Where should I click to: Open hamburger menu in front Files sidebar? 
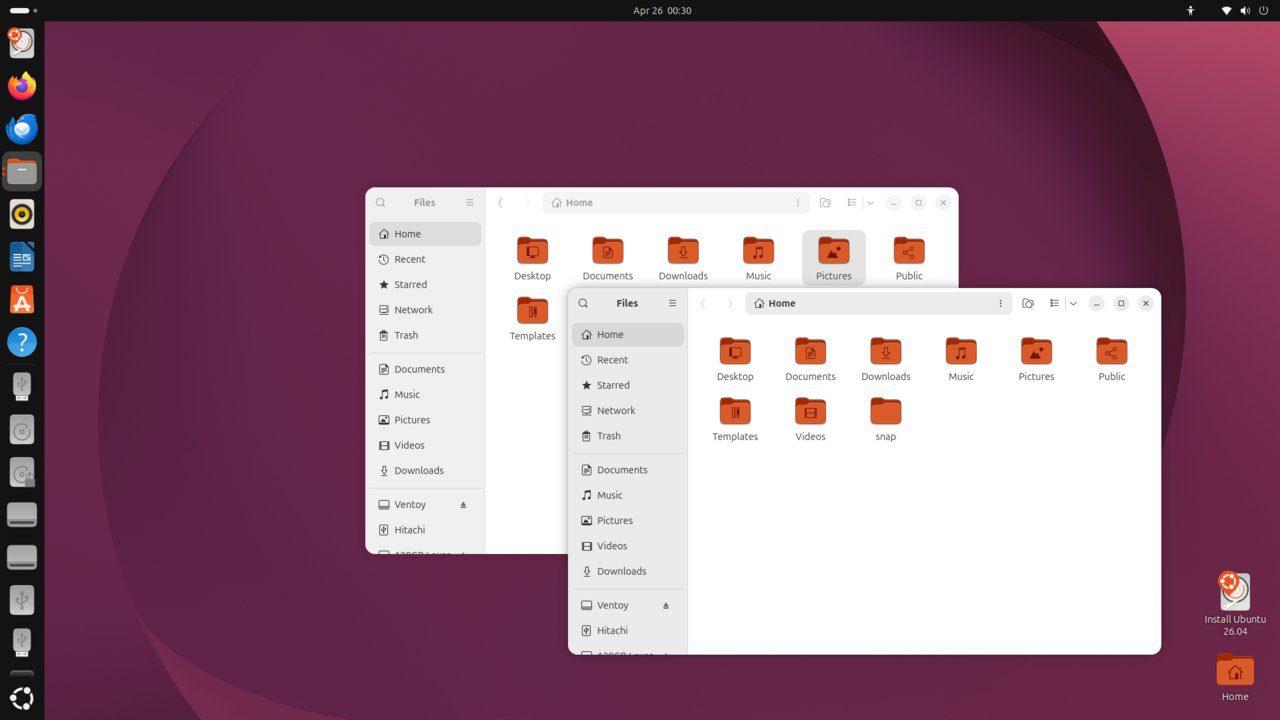pos(672,303)
